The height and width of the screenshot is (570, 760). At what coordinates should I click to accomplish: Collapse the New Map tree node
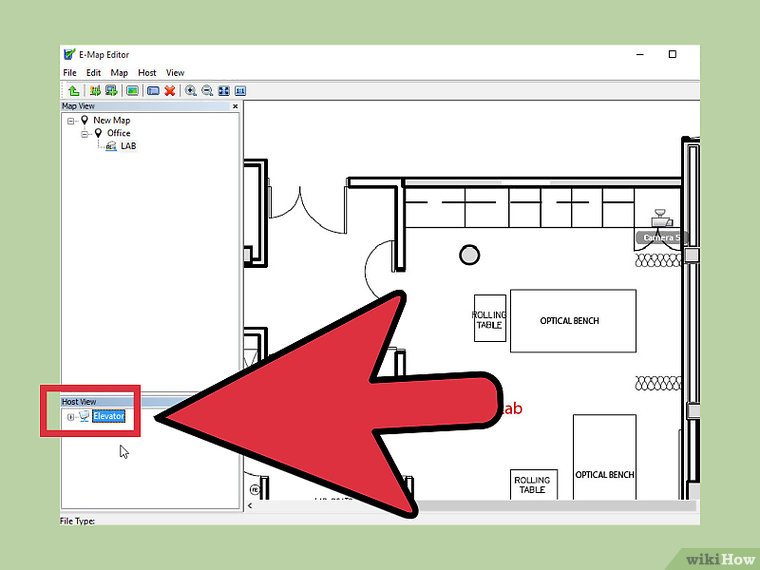coord(71,120)
